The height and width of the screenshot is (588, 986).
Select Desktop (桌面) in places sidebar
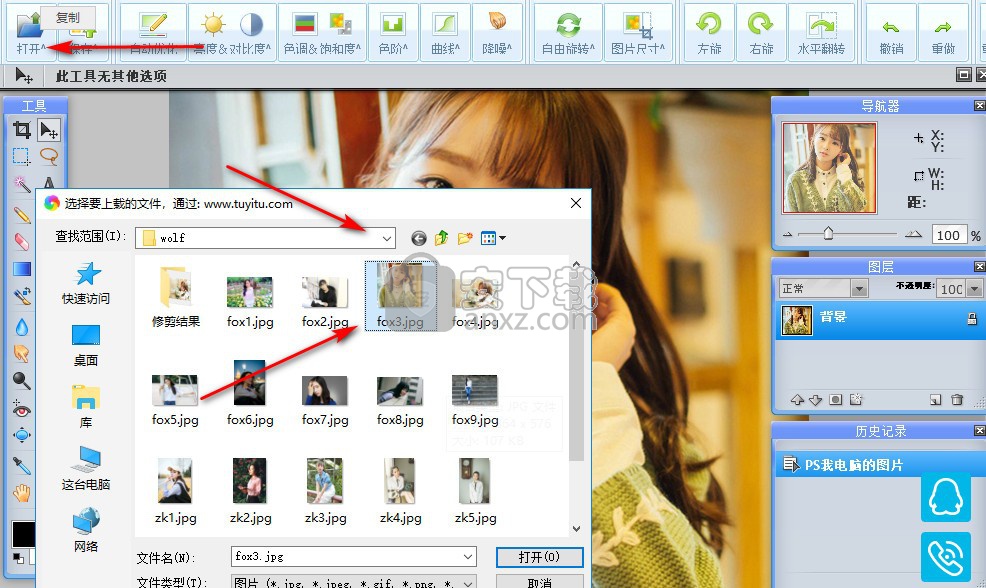pyautogui.click(x=86, y=345)
